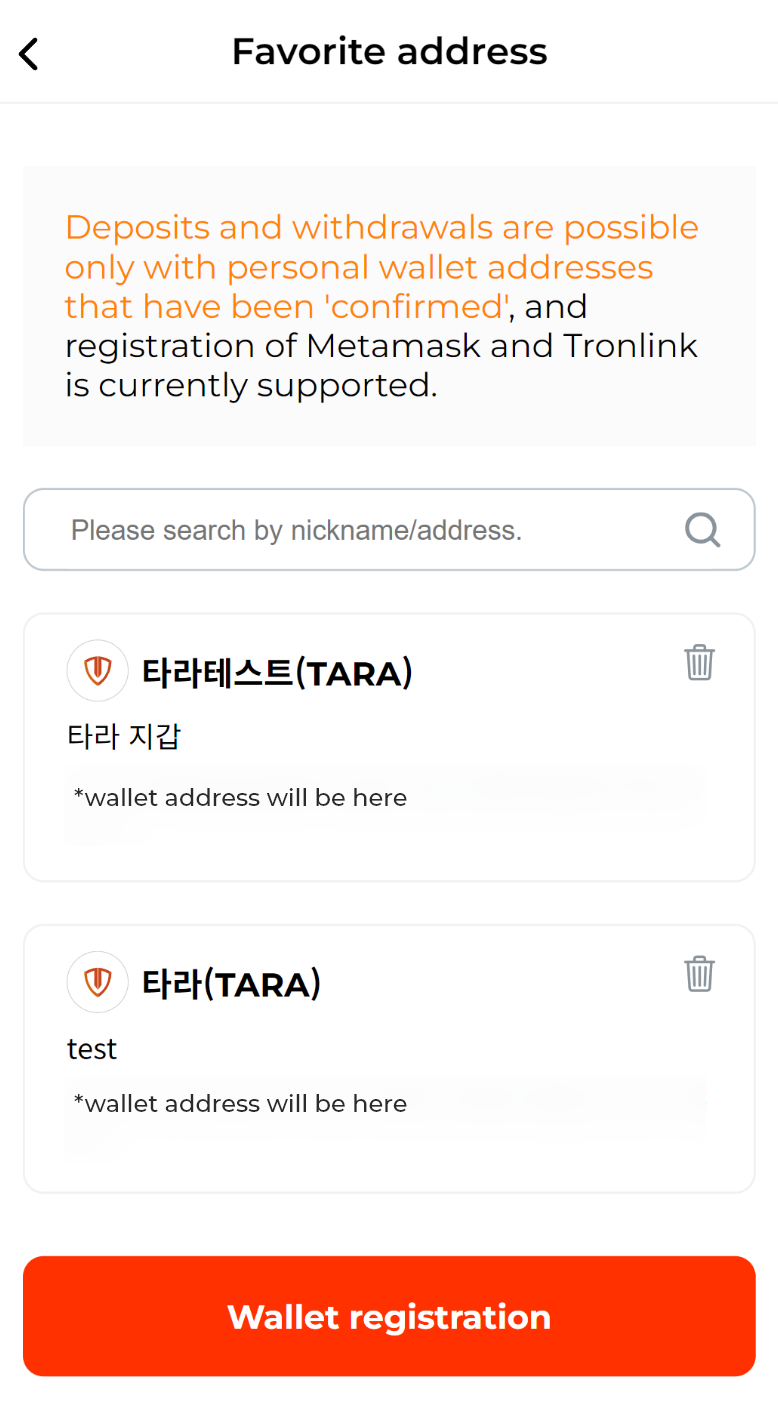Focus the nickname/address search field
The image size is (778, 1414).
[360, 530]
